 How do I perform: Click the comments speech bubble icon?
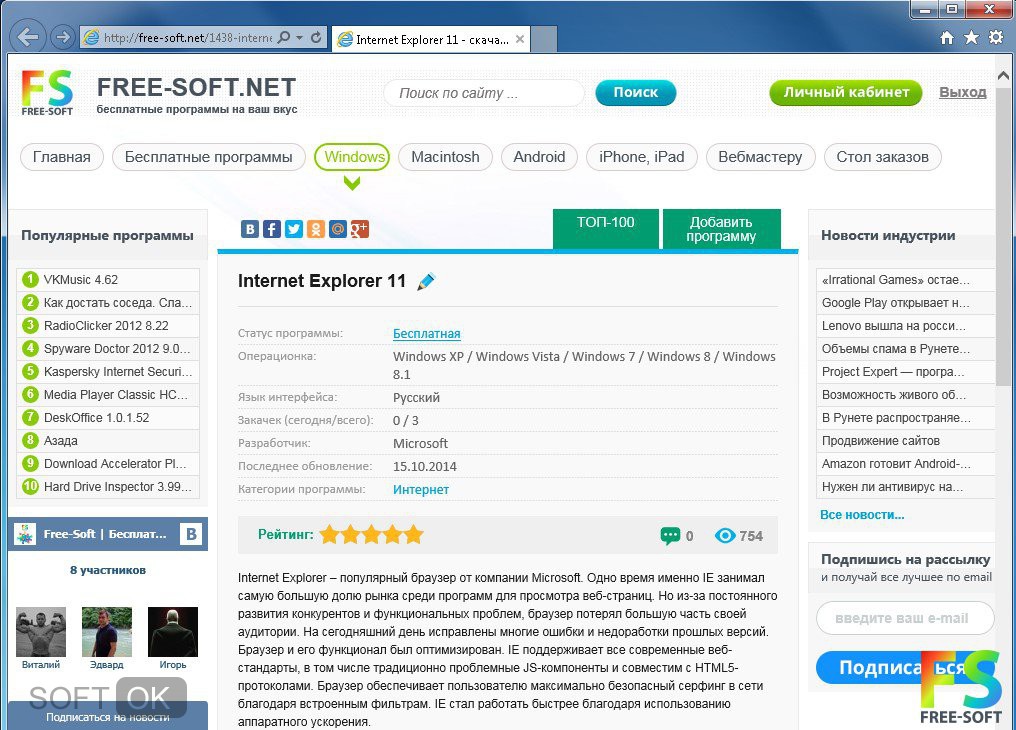coord(670,536)
